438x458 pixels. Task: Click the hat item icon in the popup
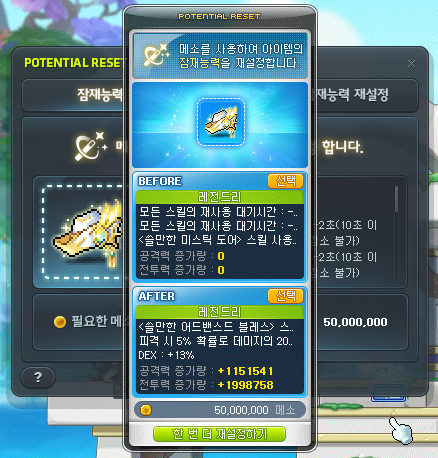(221, 122)
